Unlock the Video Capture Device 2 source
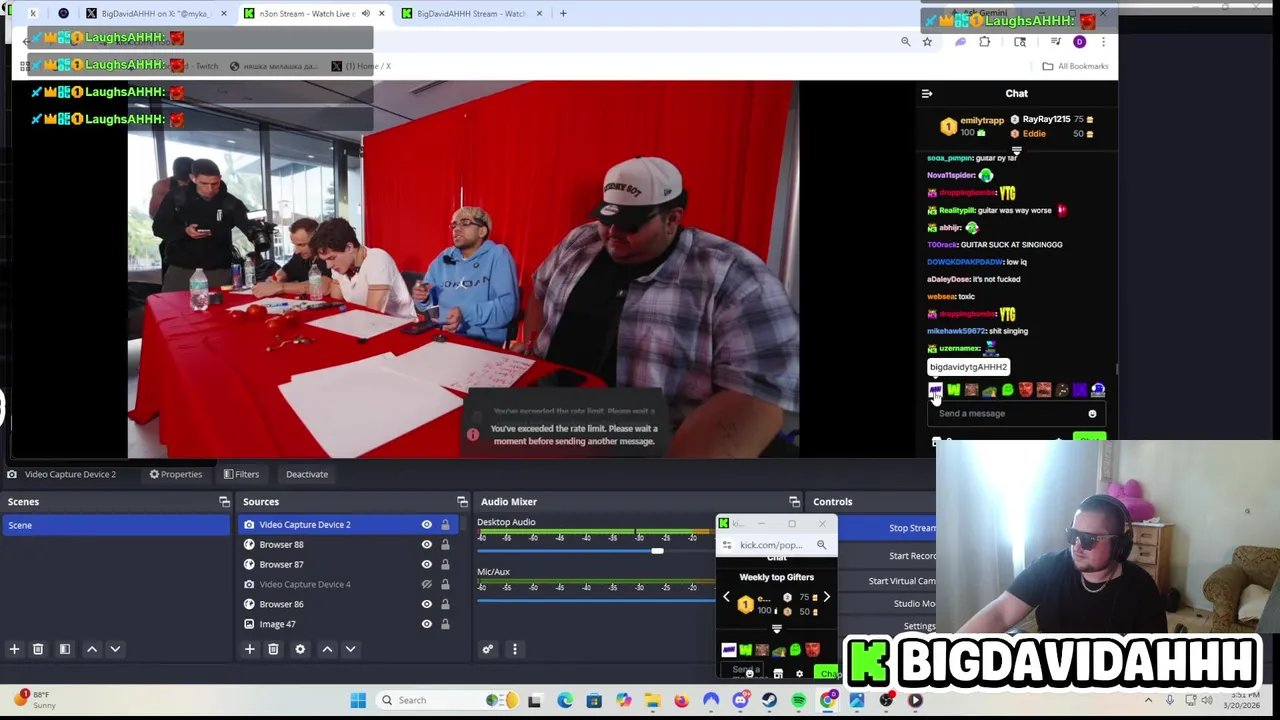Screen dimensions: 1280x720 pos(445,524)
